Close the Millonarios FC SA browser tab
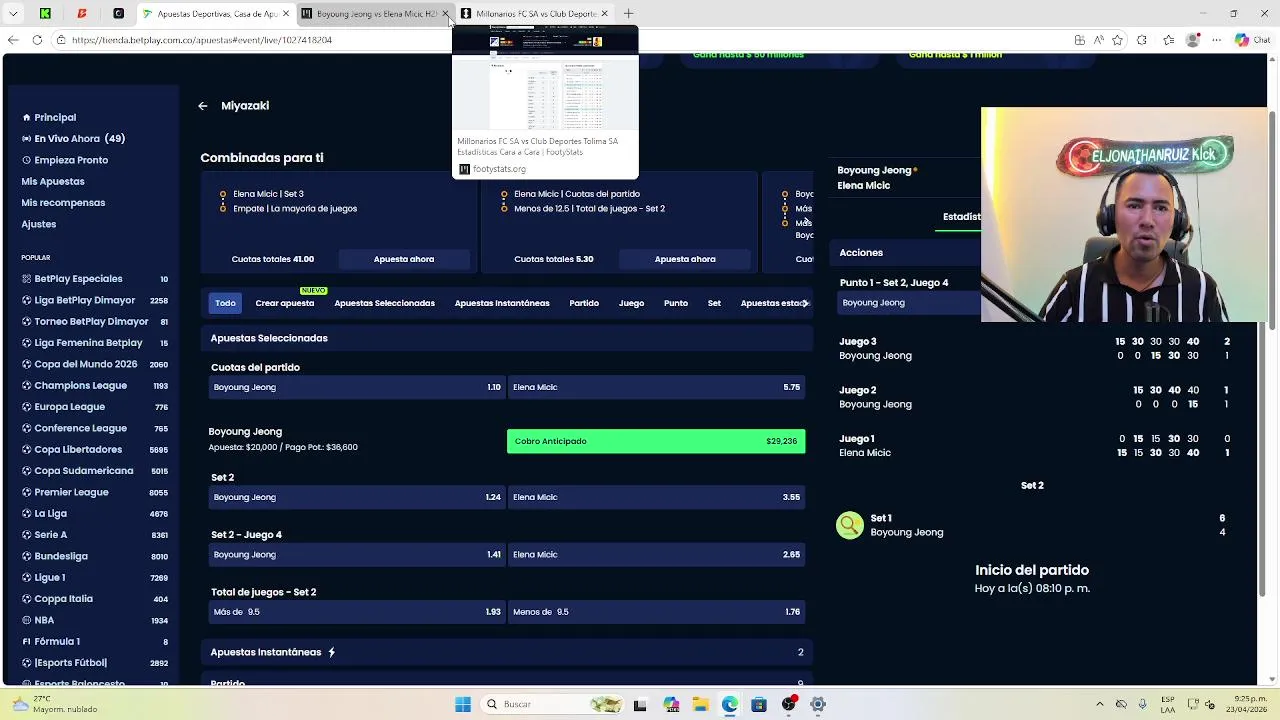The width and height of the screenshot is (1280, 720). pos(604,13)
